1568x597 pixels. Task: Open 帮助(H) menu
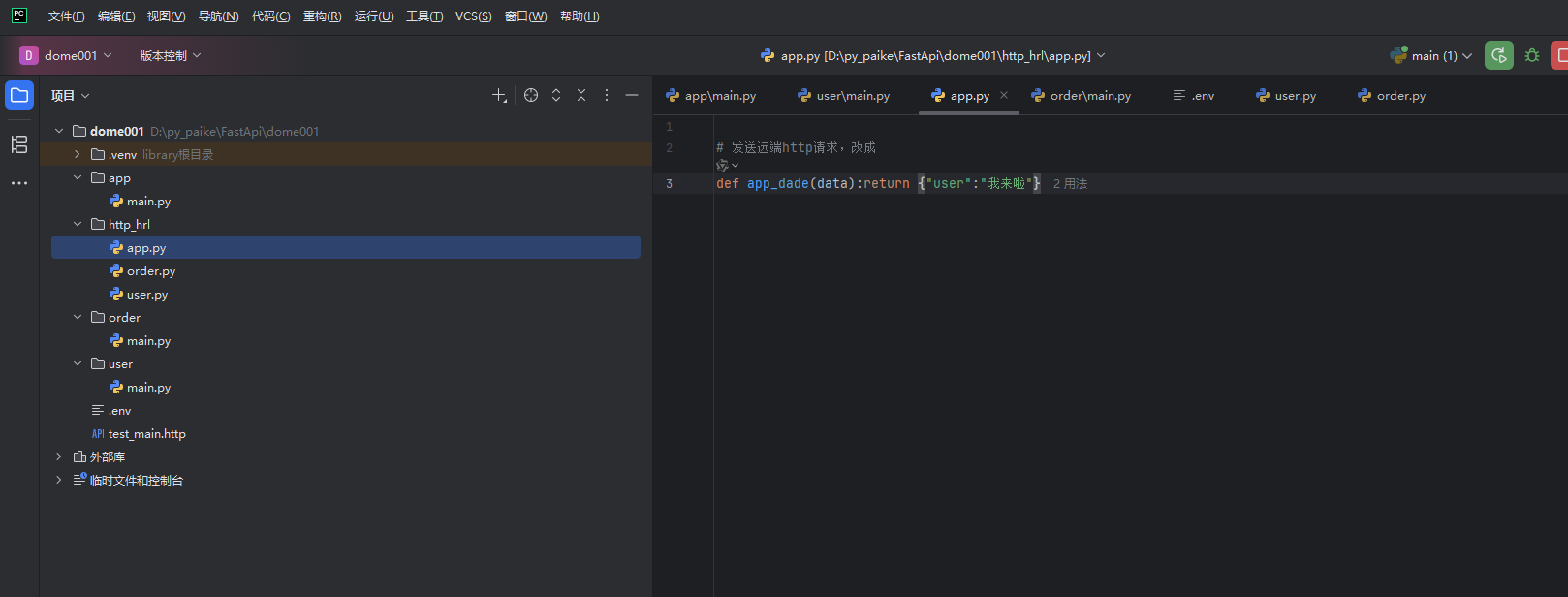coord(580,16)
